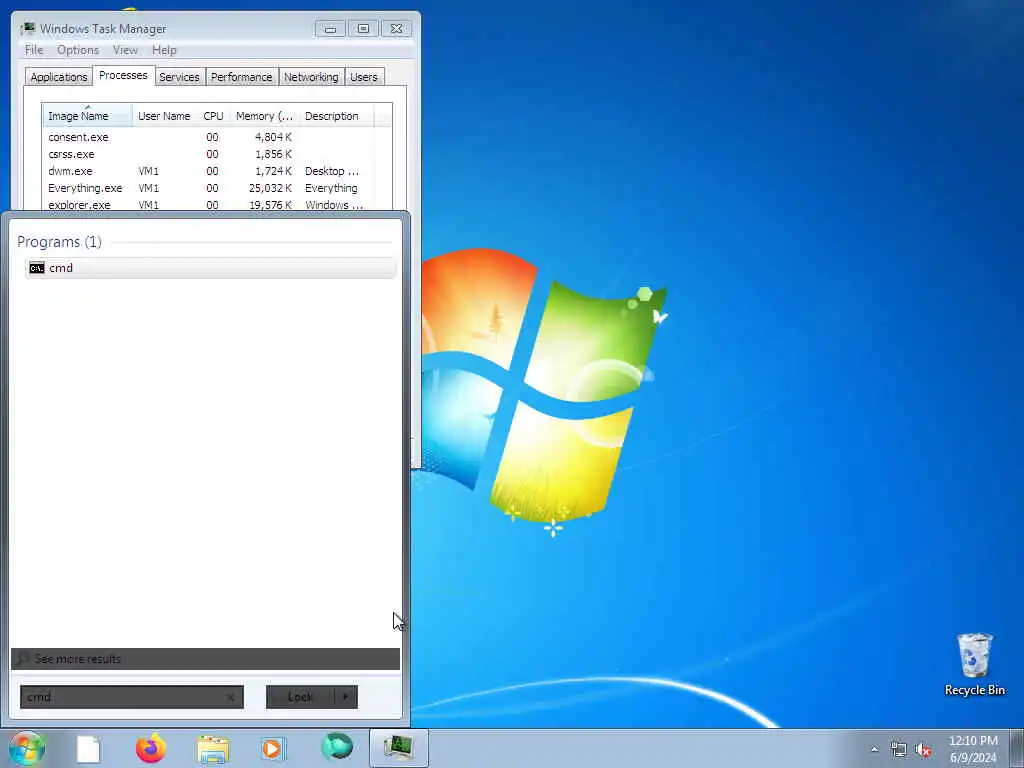
Task: Expand the shutdown options arrow
Action: 346,697
